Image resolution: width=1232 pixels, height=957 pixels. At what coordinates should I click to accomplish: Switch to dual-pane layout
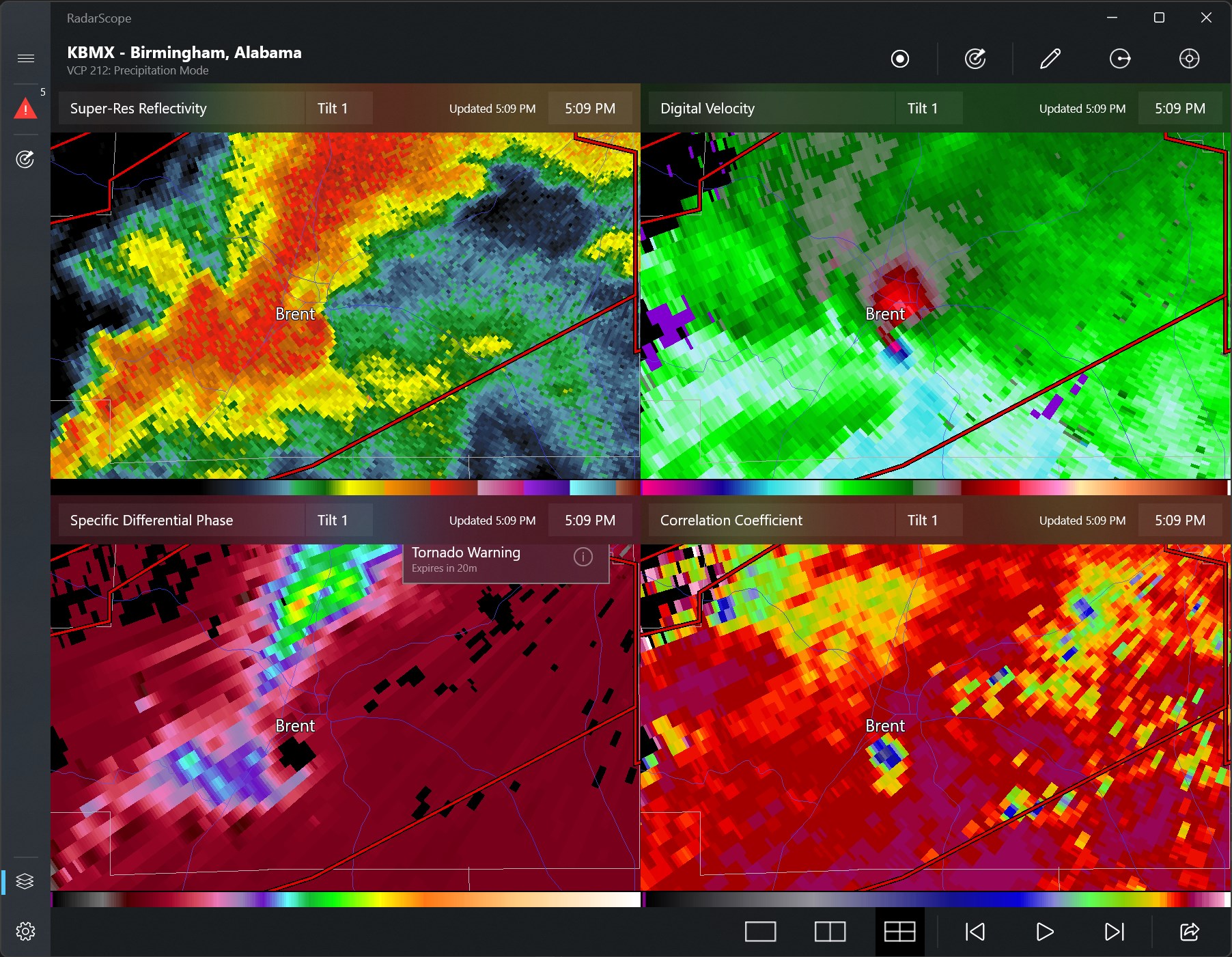[830, 931]
